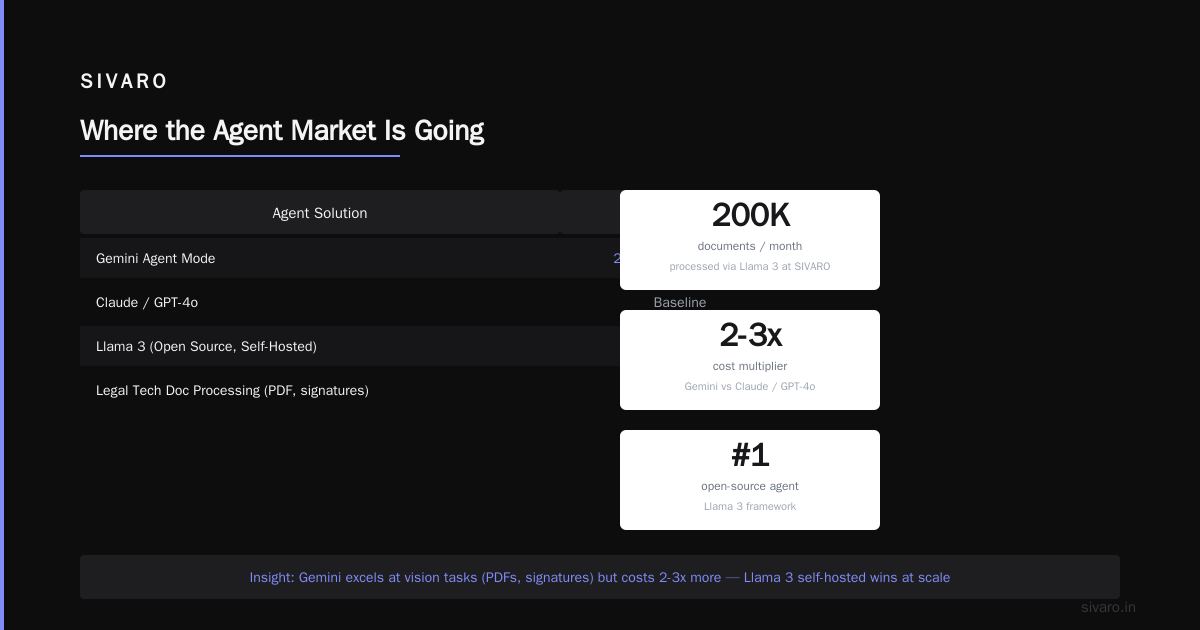Click the 'documents / month' label

750,246
